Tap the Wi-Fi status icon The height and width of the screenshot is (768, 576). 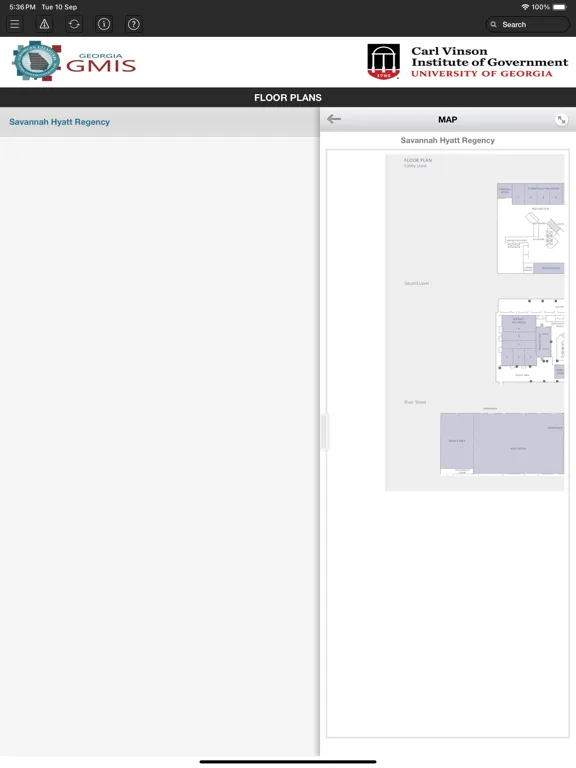(525, 7)
